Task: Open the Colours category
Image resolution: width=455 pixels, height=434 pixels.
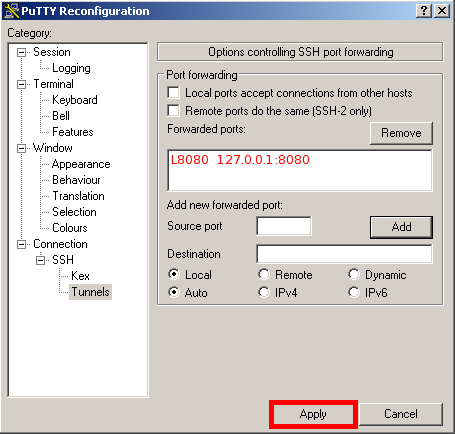Action: [x=70, y=228]
